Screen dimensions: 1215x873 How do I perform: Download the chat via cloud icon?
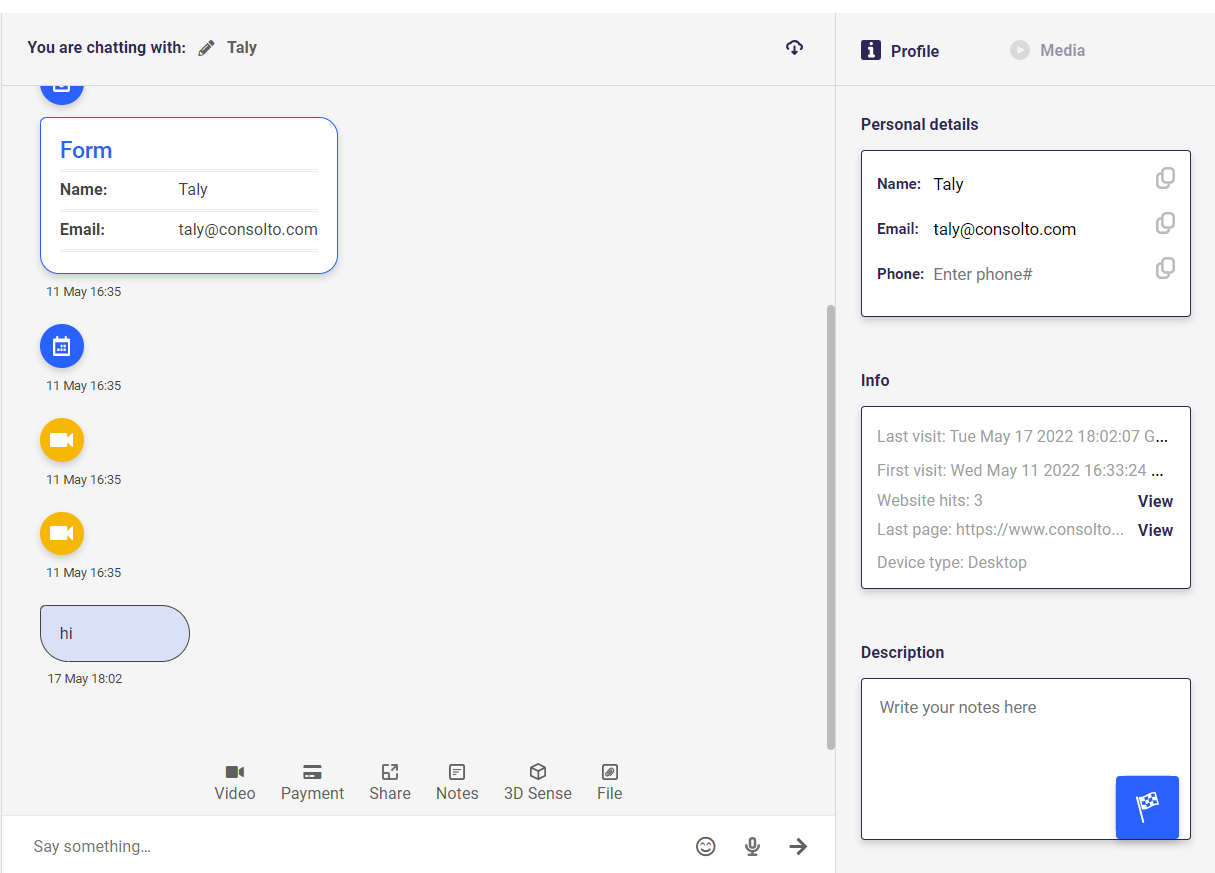794,47
